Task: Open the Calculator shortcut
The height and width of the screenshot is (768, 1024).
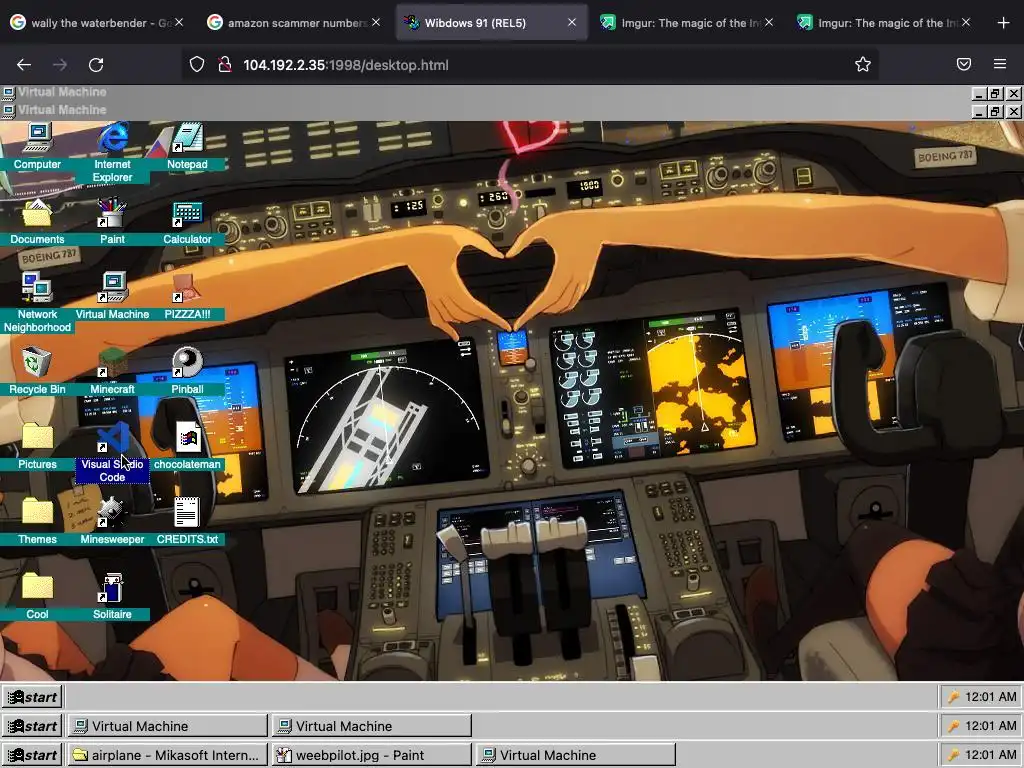Action: coord(187,222)
